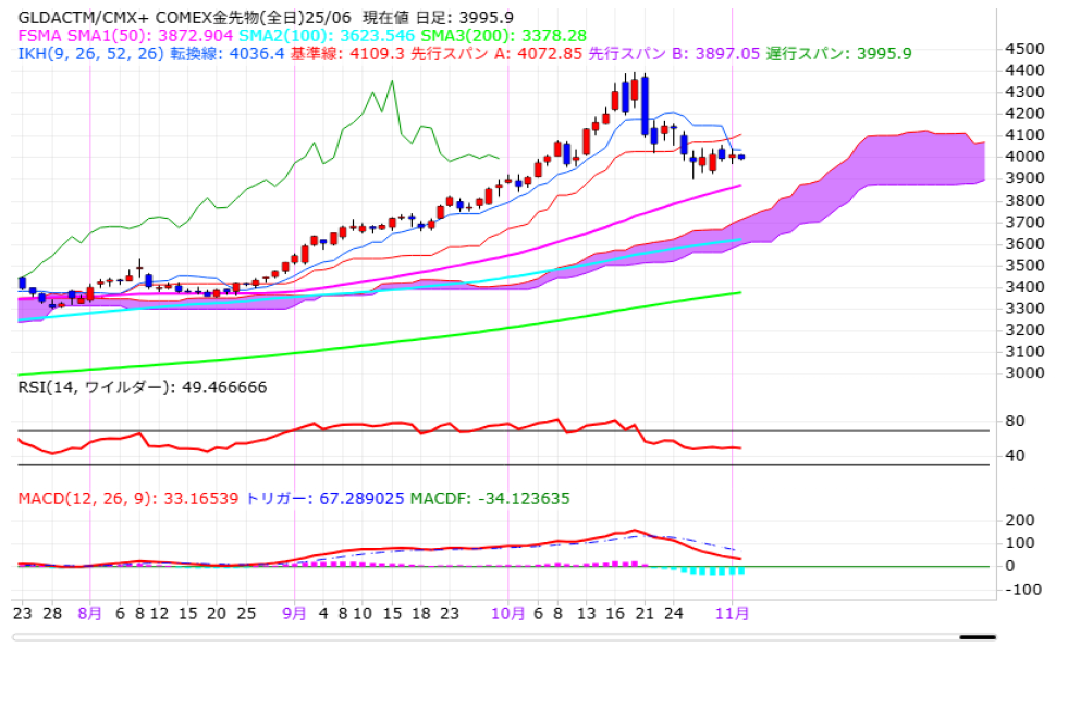Screen dimensions: 1080x703
Task: Click the black horizontal scrollbar thumb below the chart
Action: click(x=977, y=636)
